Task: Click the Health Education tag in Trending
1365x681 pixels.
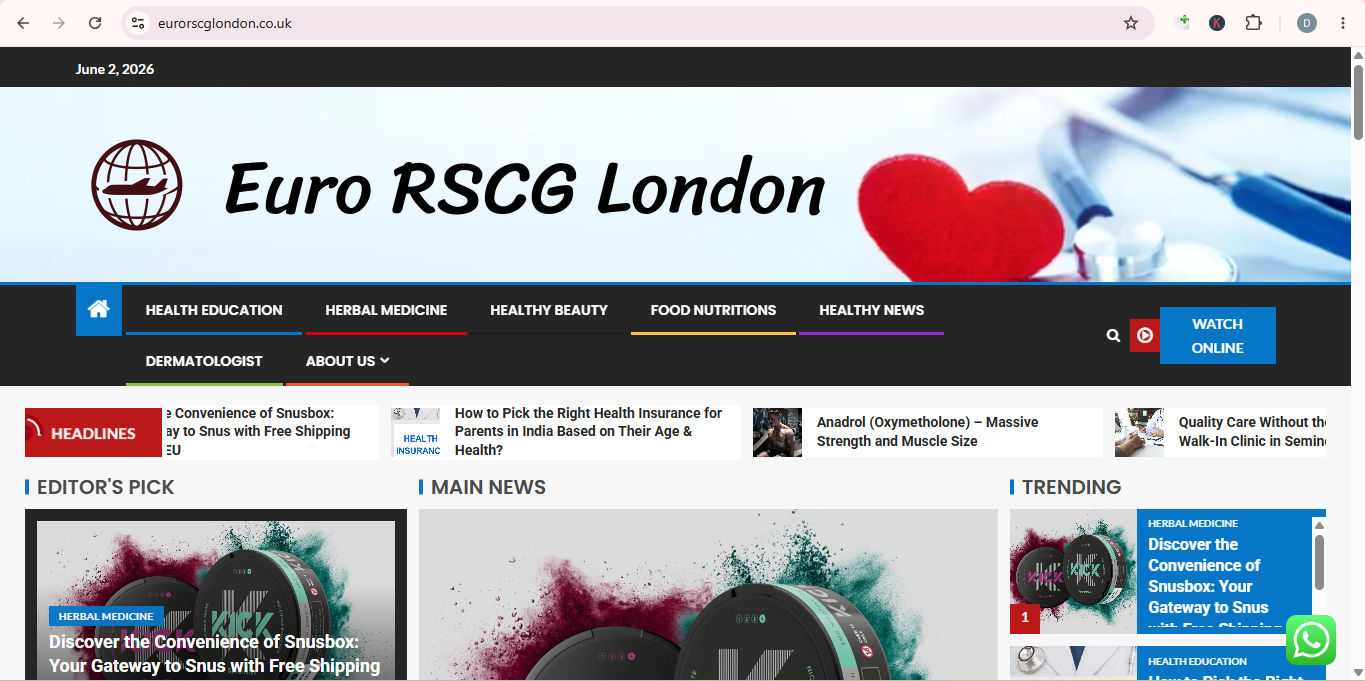Action: tap(1197, 661)
